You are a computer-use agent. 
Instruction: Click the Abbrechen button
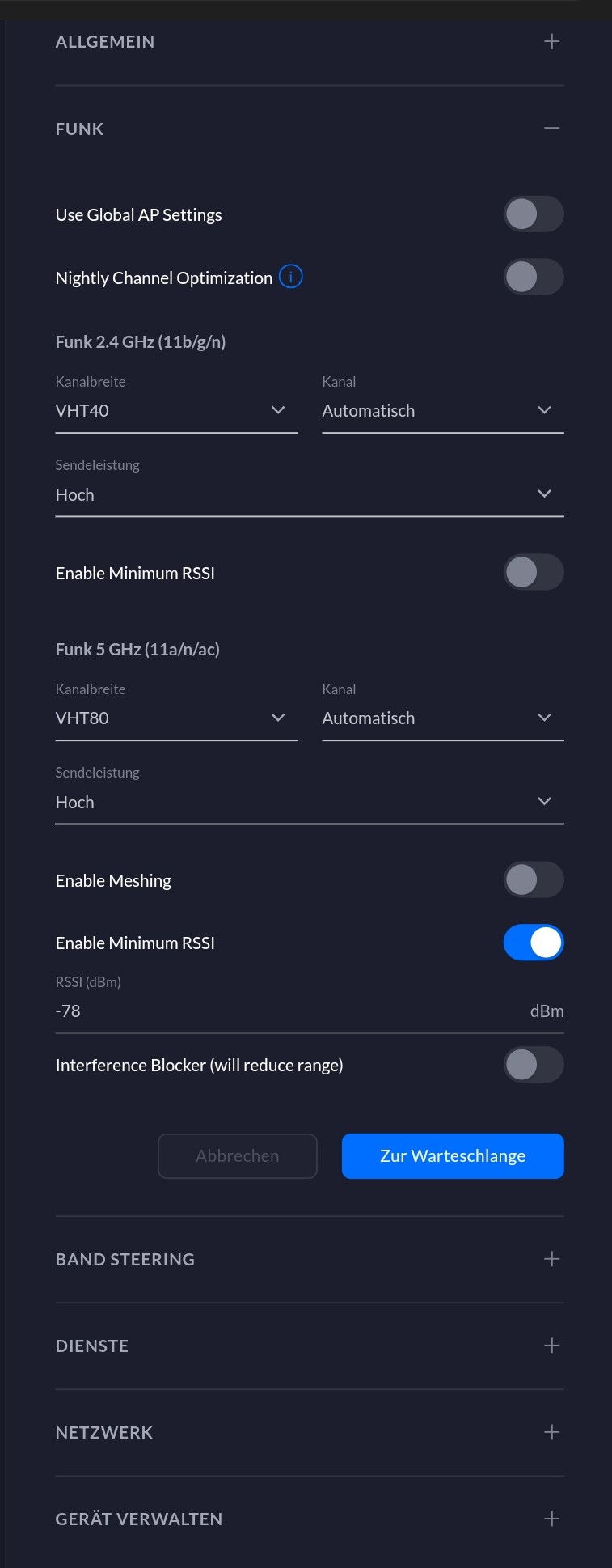coord(237,1155)
